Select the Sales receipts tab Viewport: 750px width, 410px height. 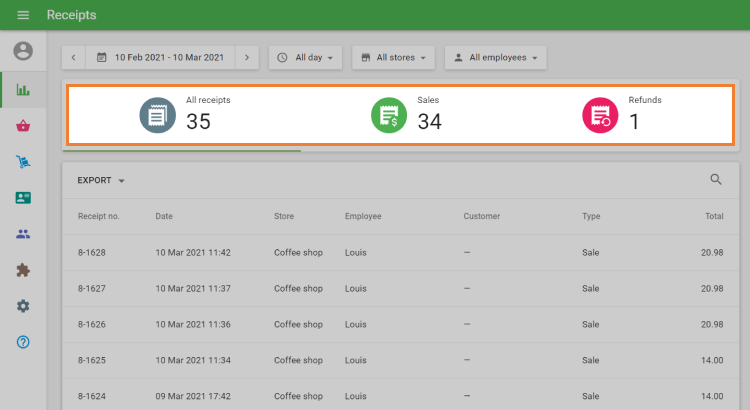406,115
